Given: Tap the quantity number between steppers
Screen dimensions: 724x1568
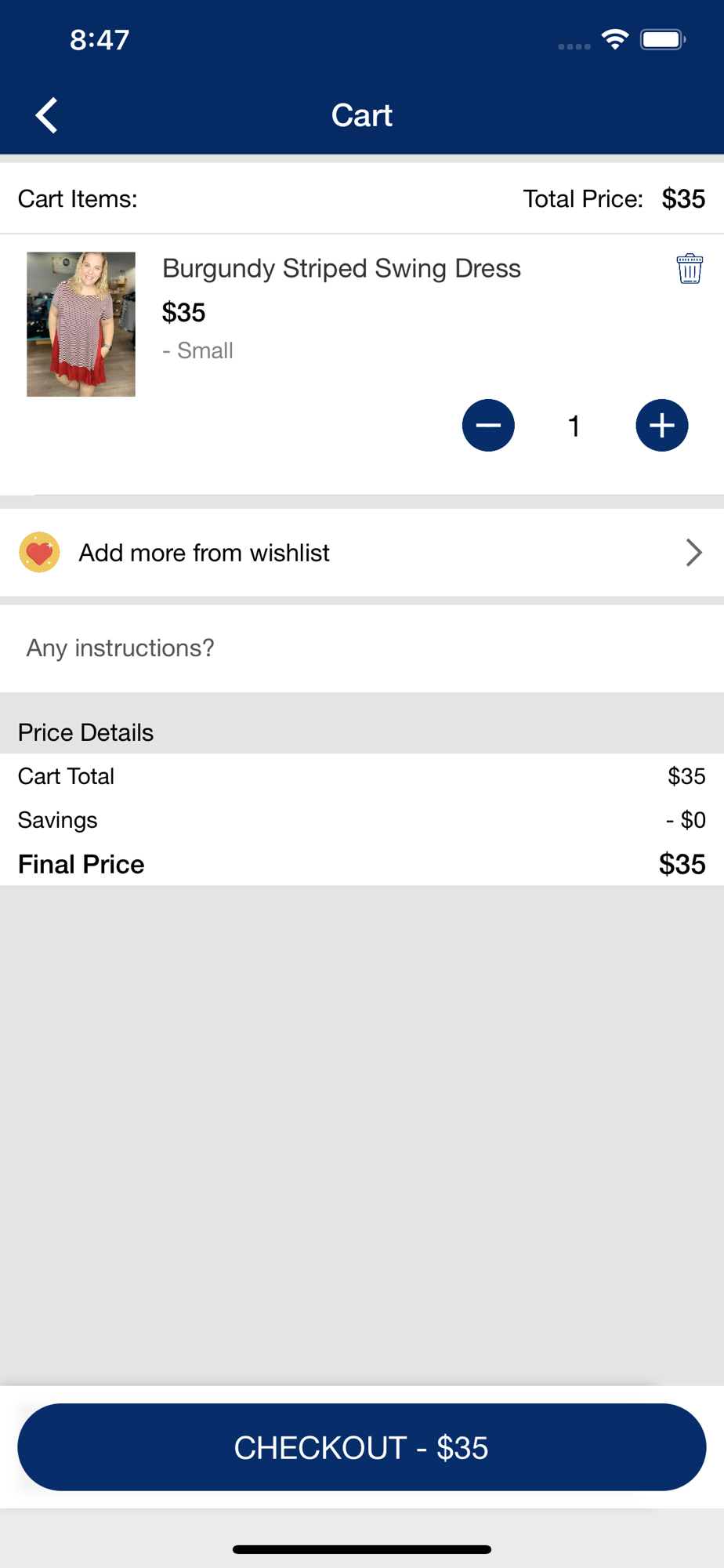Looking at the screenshot, I should coord(574,426).
